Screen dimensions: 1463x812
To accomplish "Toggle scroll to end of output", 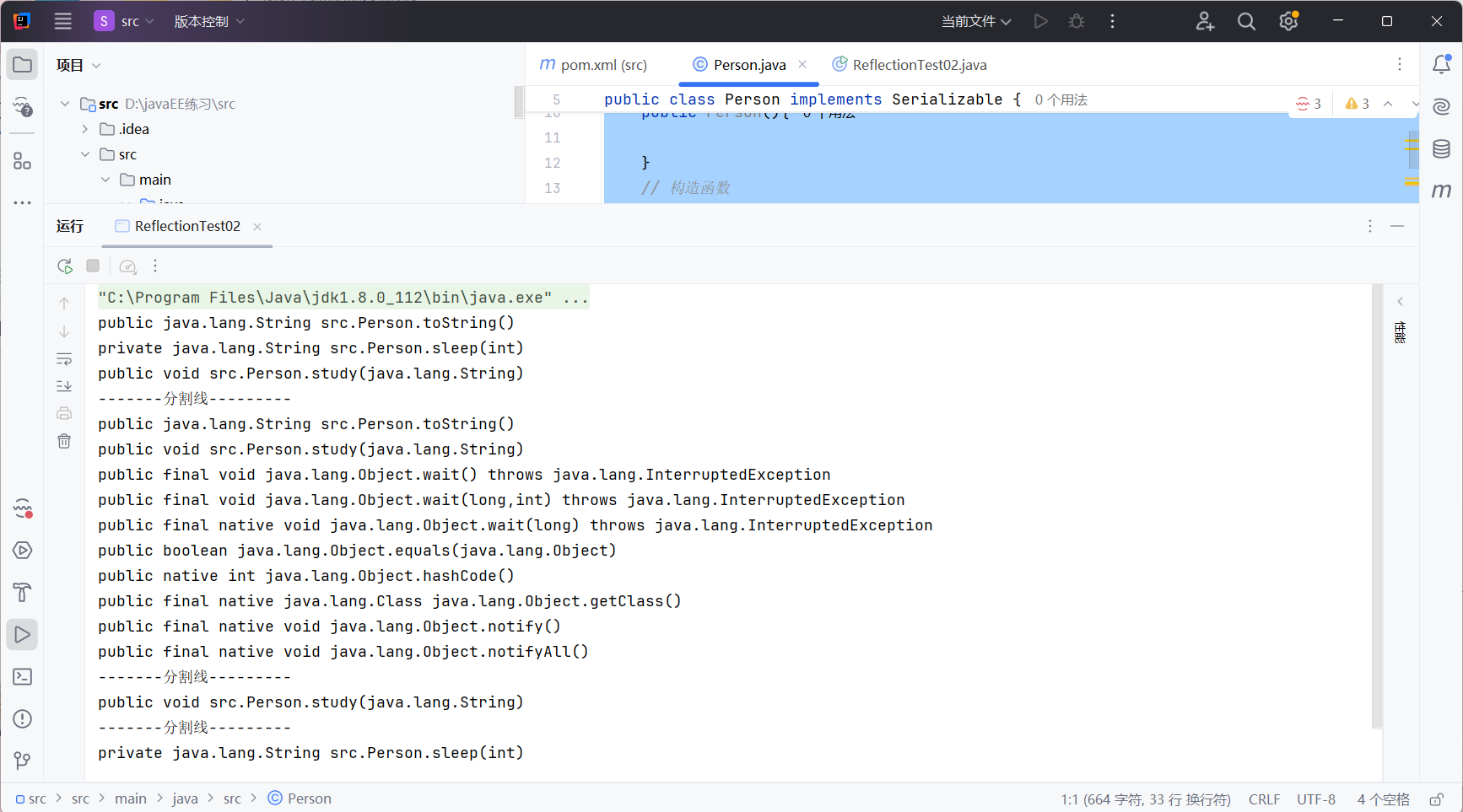I will [x=64, y=386].
